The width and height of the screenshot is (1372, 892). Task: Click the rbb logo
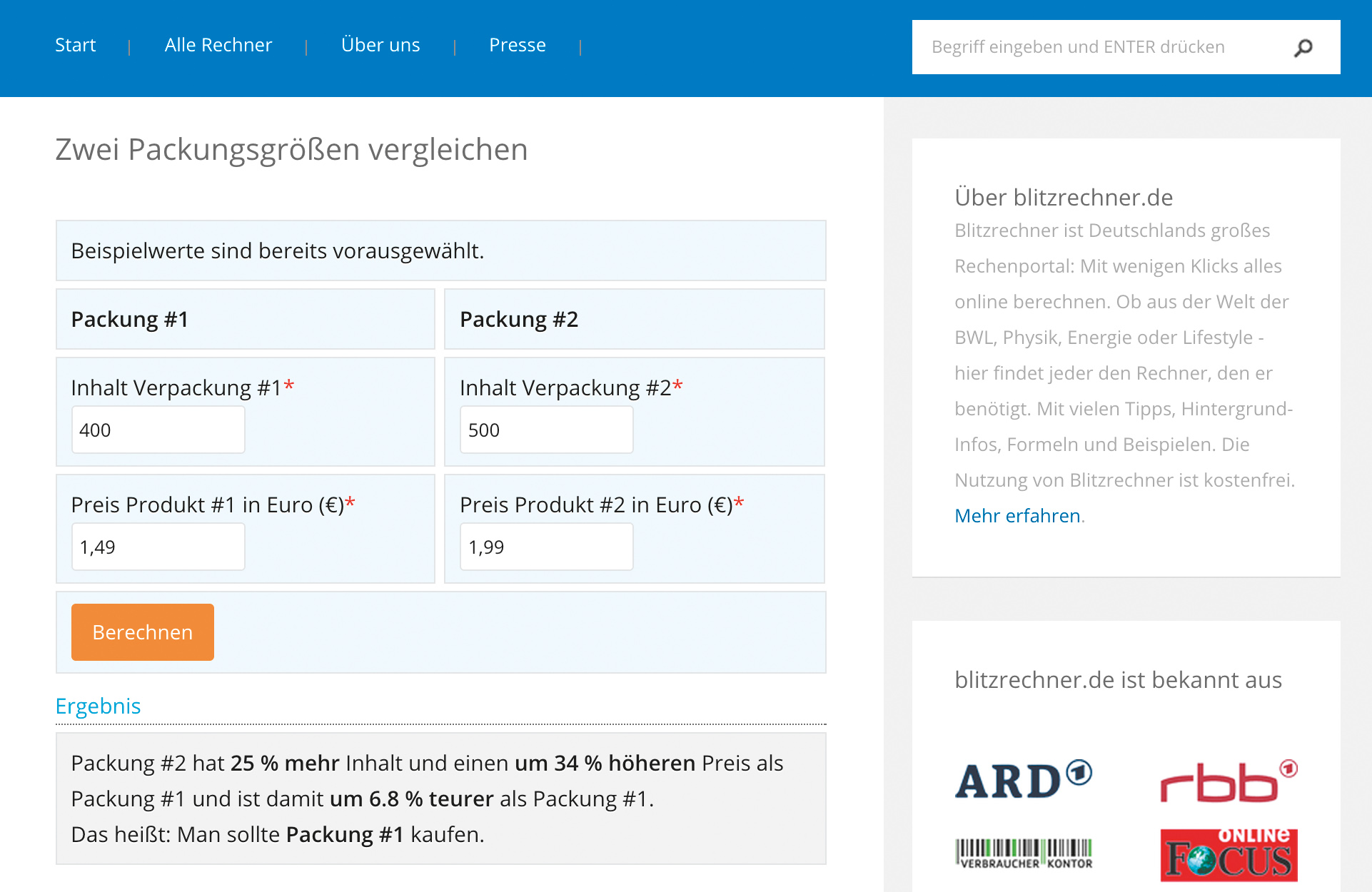(1228, 781)
